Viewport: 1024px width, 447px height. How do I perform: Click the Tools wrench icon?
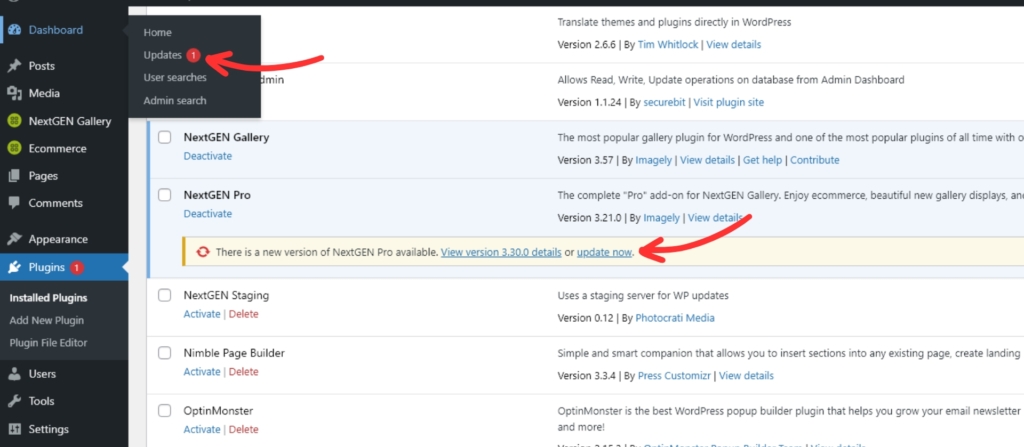[x=14, y=401]
